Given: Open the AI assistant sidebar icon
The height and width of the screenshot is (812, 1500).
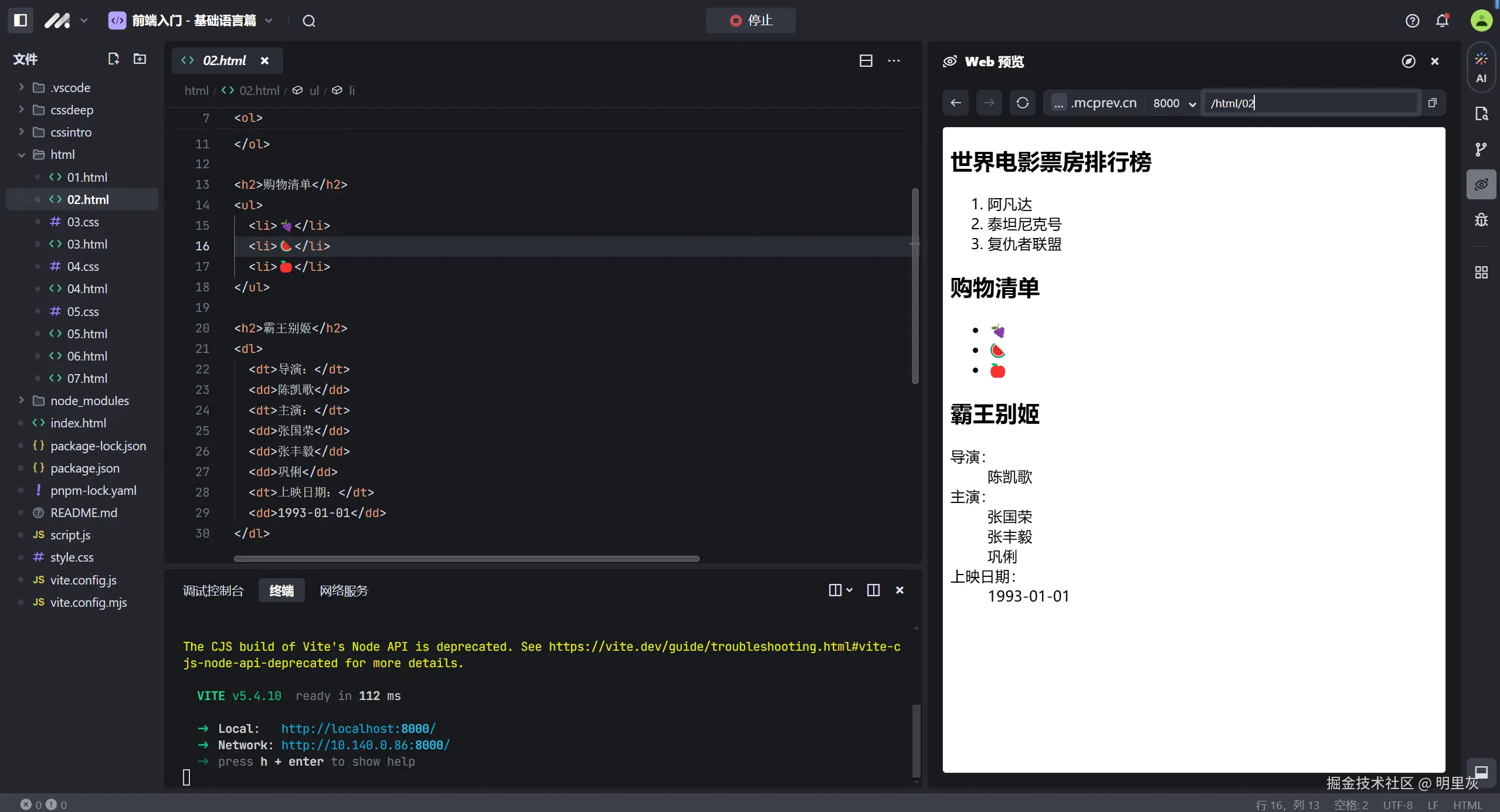Looking at the screenshot, I should point(1481,68).
